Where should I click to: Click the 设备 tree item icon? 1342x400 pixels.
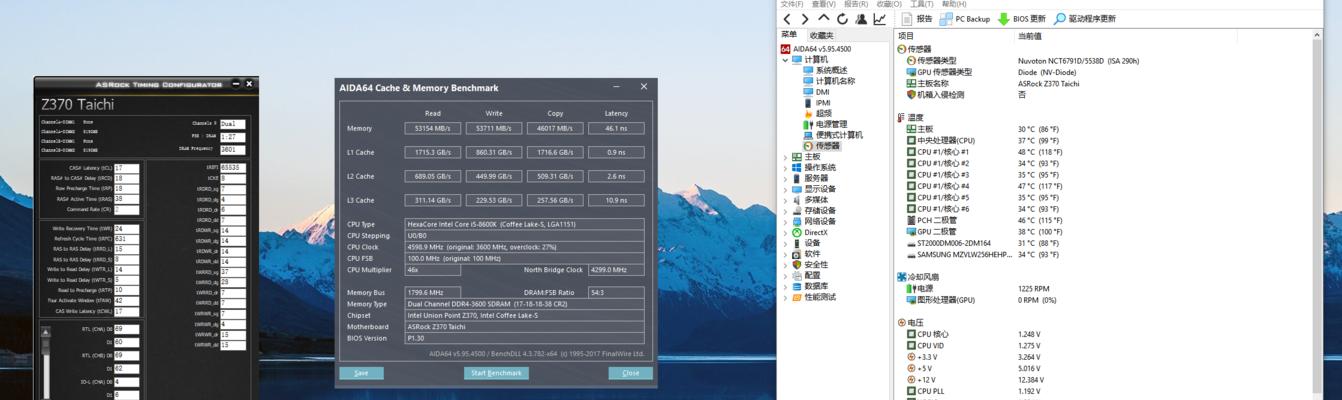coord(797,243)
